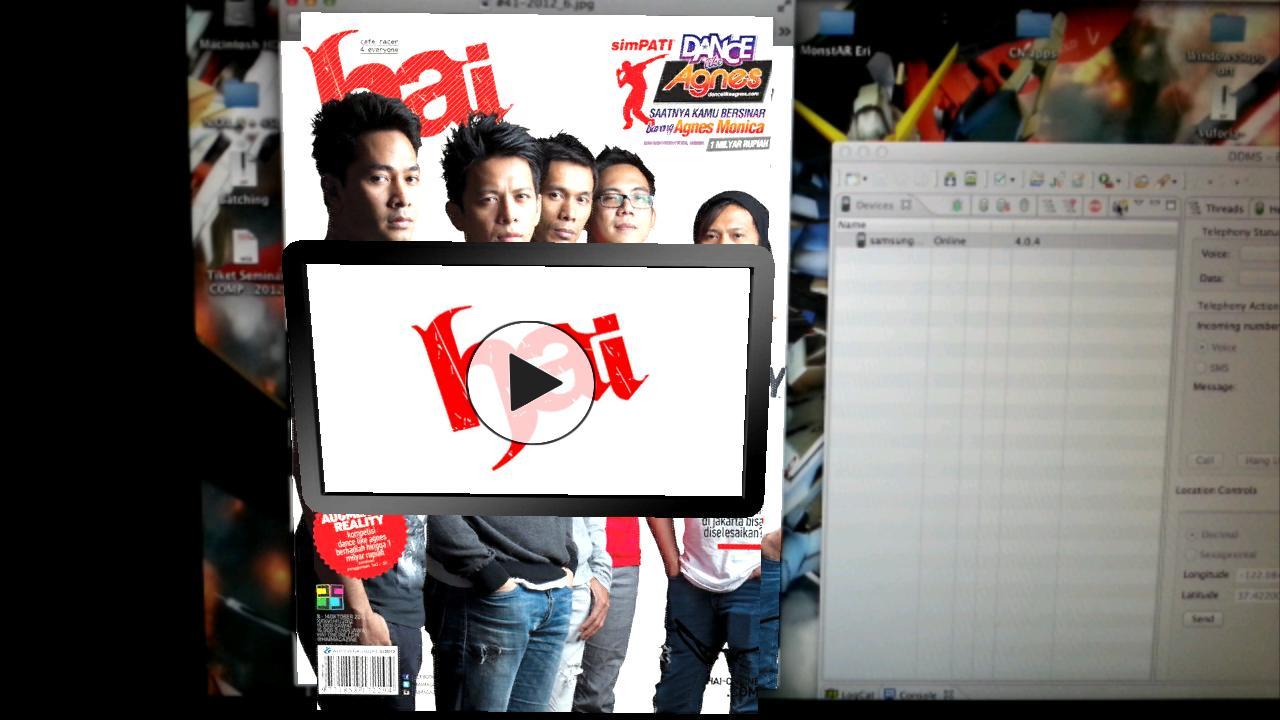Select the MonstAR Eri desktop folder
Viewport: 1280px width, 720px height.
(836, 32)
